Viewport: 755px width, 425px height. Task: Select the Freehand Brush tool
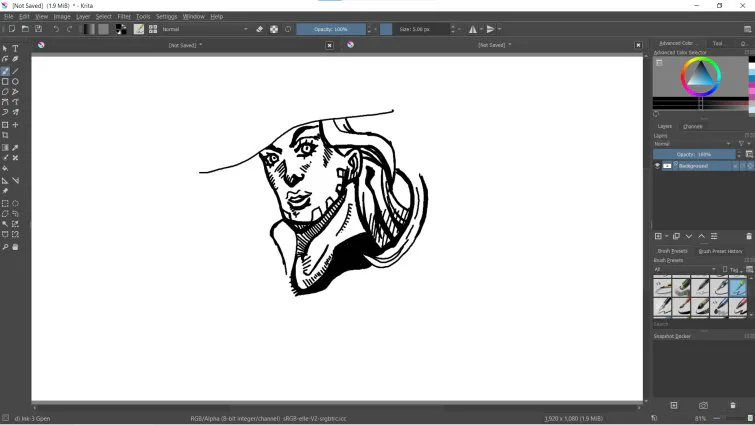coord(5,71)
